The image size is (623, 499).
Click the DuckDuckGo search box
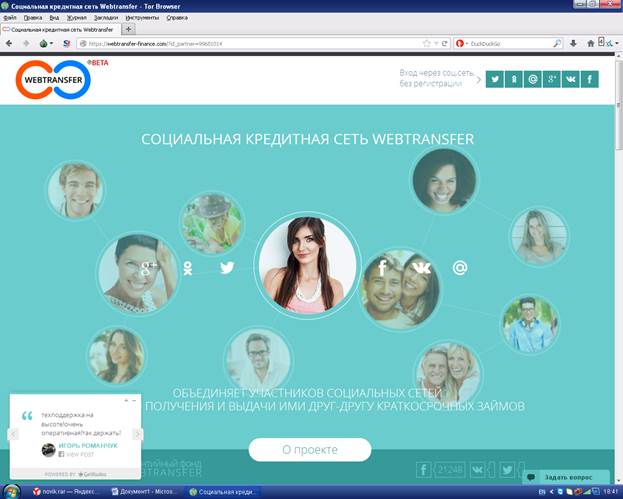point(510,44)
